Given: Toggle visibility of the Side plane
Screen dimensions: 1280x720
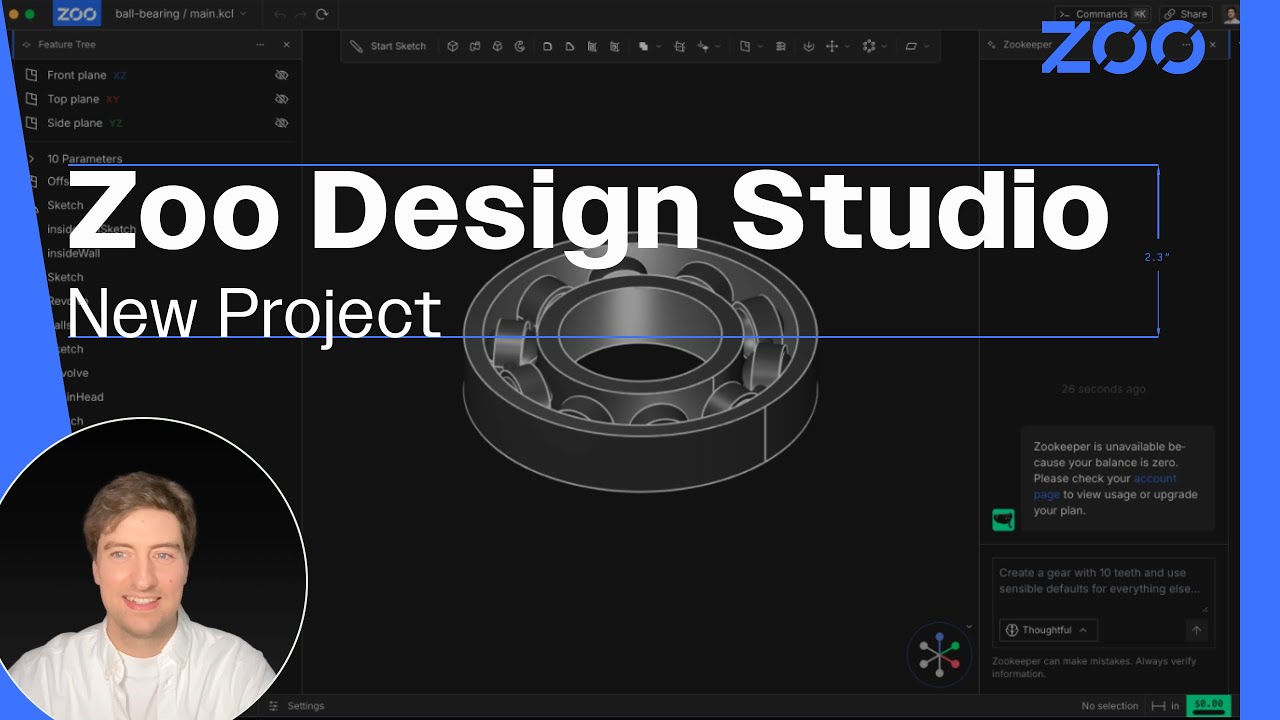Looking at the screenshot, I should pyautogui.click(x=281, y=123).
